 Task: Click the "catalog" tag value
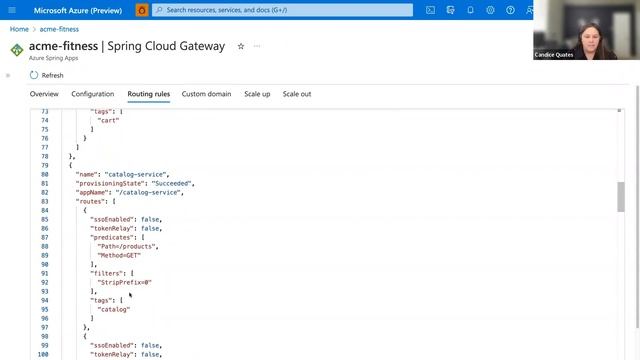(x=114, y=309)
